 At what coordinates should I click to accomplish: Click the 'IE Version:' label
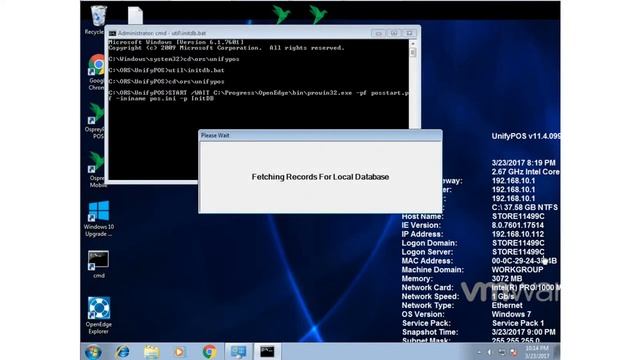(x=421, y=225)
